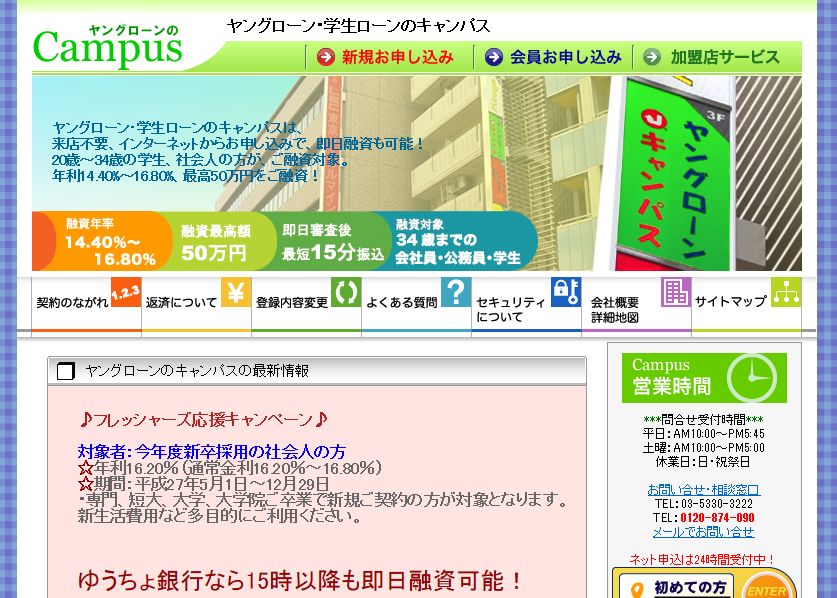Click the orange ENTER circle button
Screen dimensions: 837x598
coord(767,586)
